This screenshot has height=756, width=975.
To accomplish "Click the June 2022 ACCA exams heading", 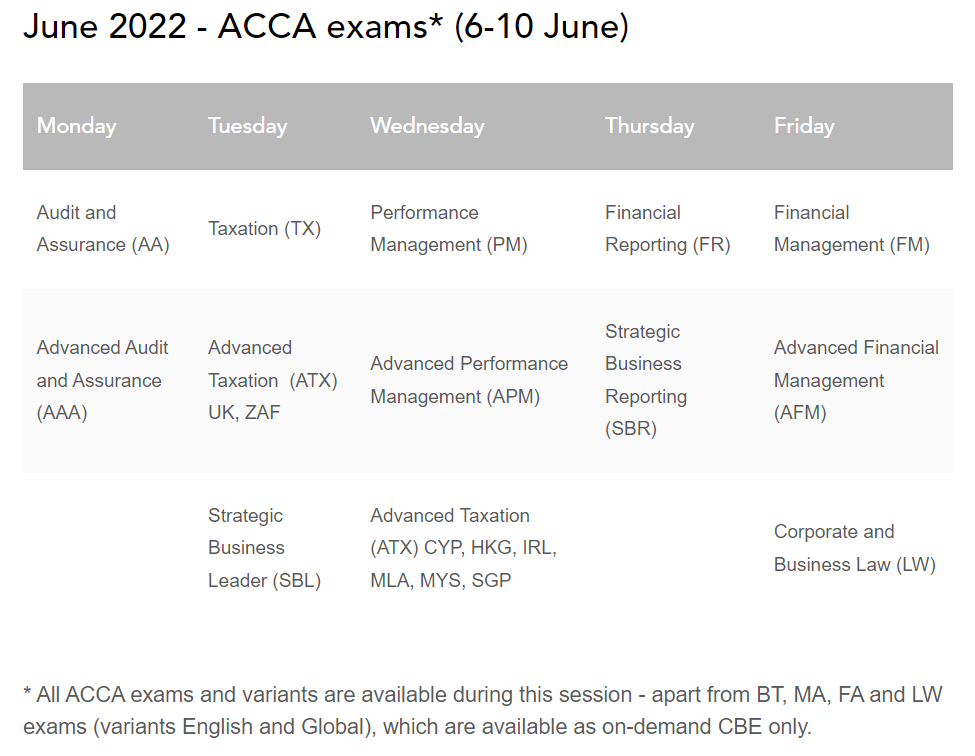I will pos(326,28).
